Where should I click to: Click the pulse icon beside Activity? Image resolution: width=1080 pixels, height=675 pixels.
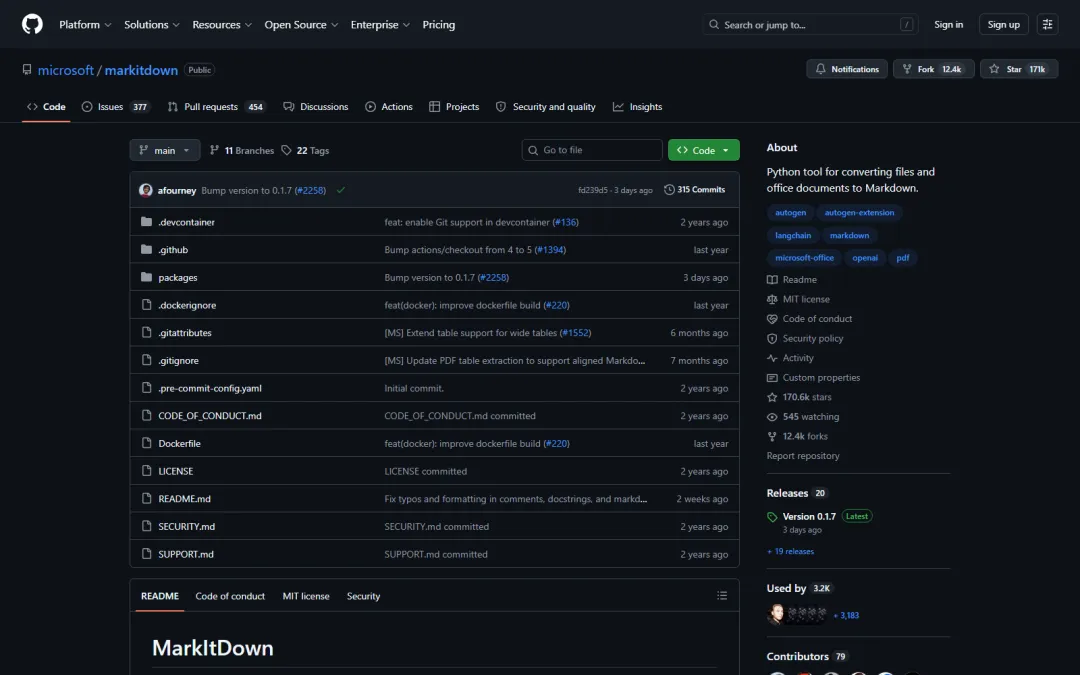(772, 358)
